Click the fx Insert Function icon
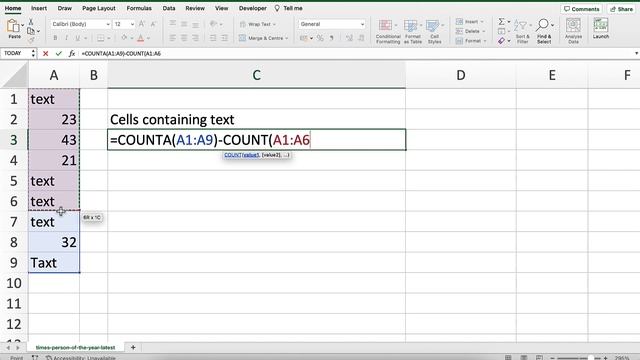Image resolution: width=640 pixels, height=360 pixels. click(72, 53)
